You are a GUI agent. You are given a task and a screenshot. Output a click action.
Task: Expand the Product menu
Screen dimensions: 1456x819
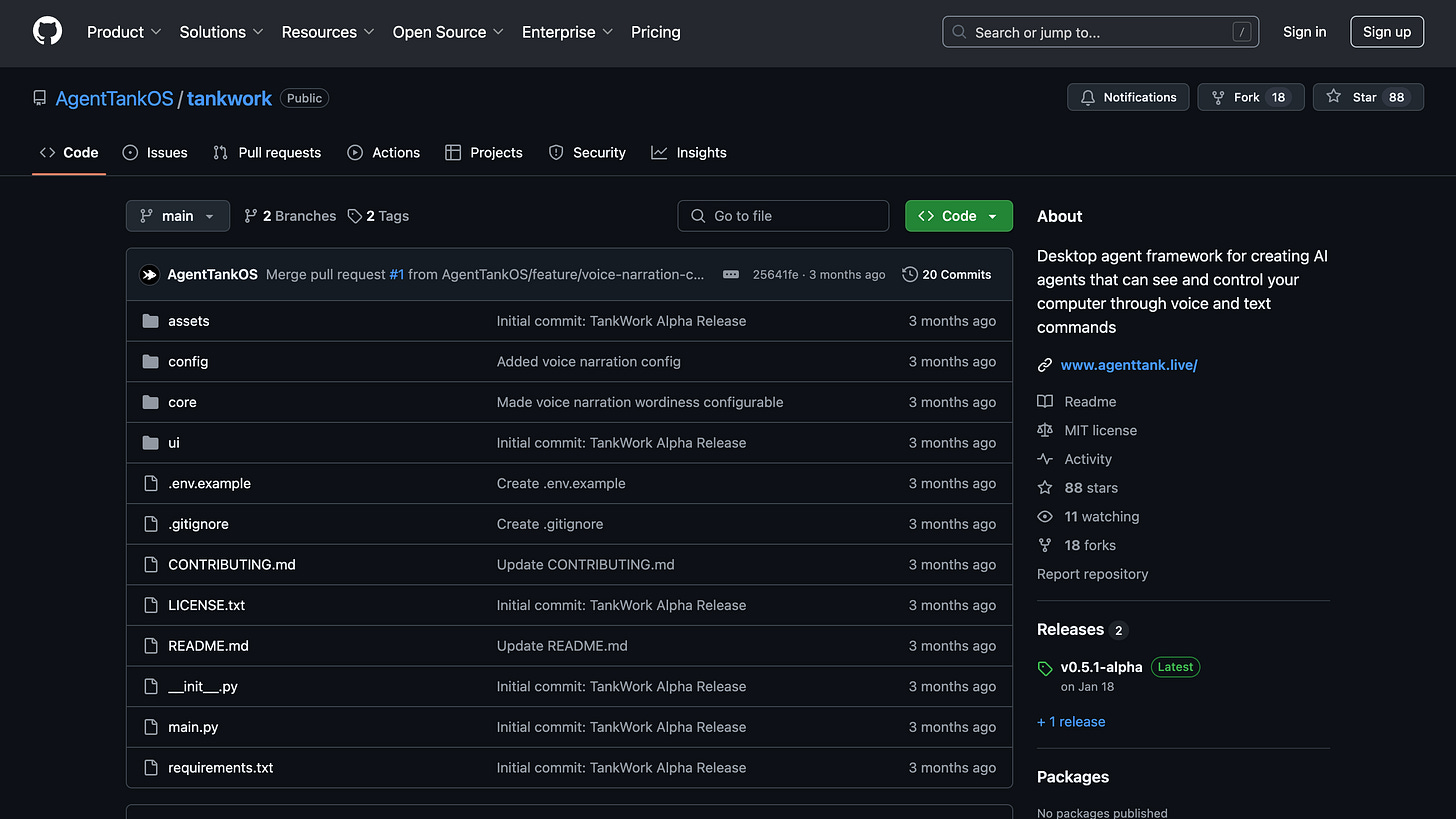click(x=124, y=32)
